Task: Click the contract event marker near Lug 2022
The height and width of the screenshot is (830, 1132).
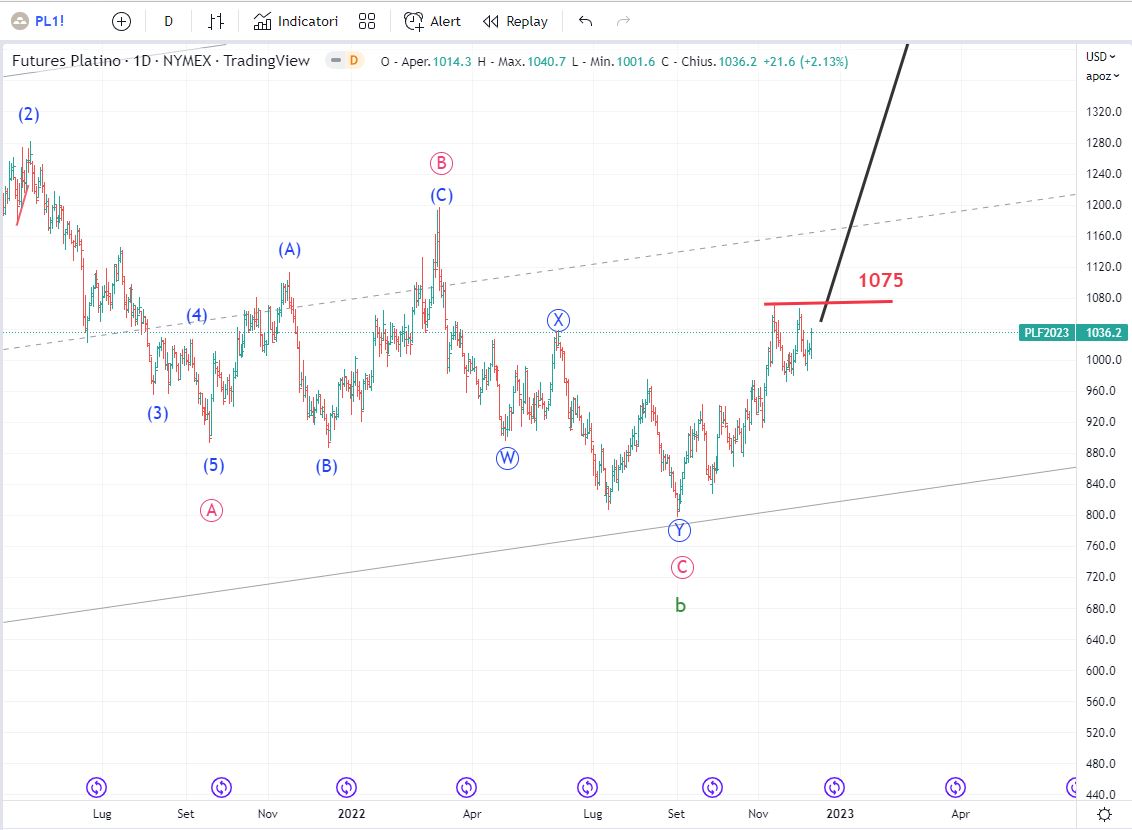Action: [588, 787]
